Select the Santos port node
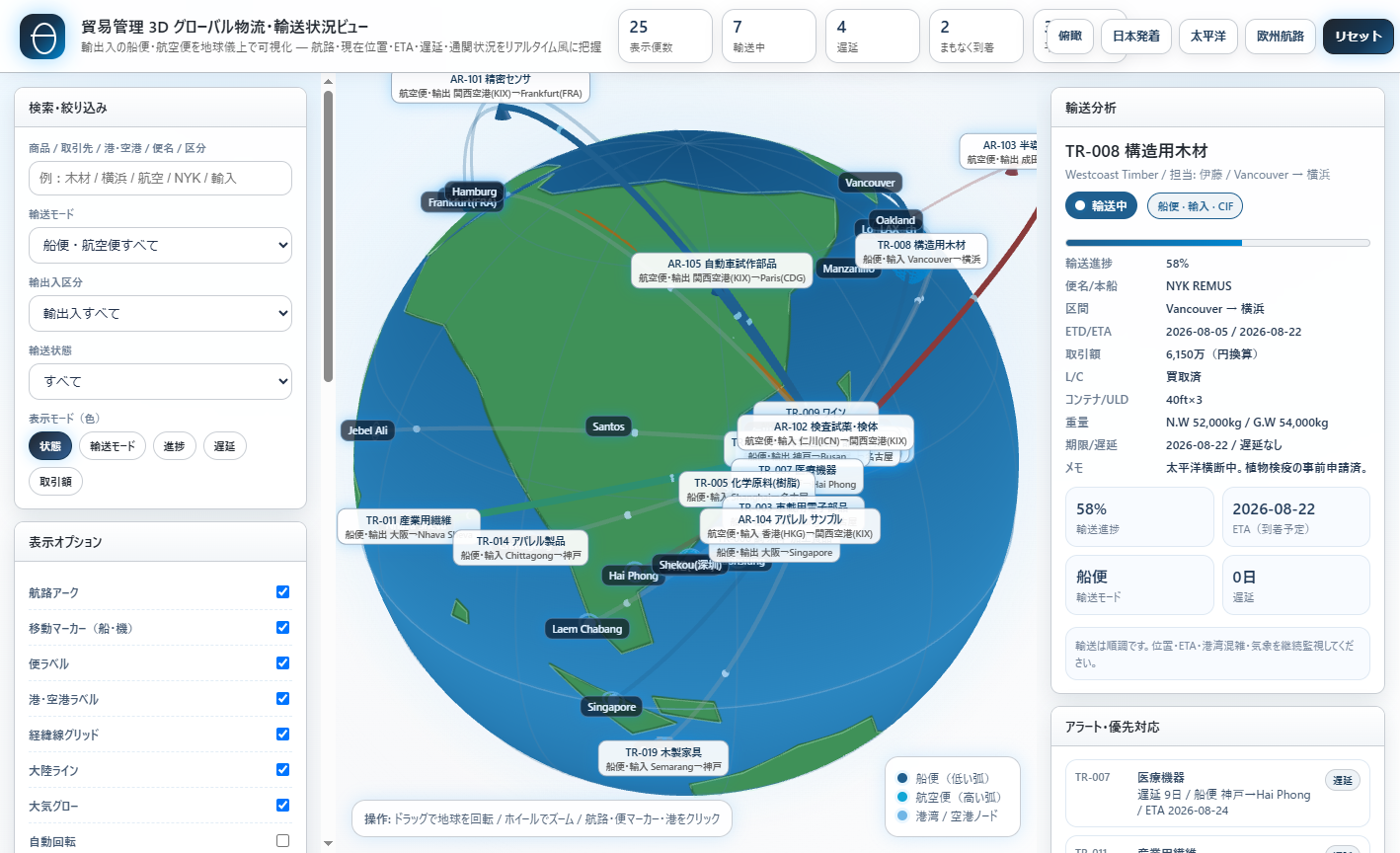This screenshot has height=853, width=1400. pyautogui.click(x=608, y=426)
